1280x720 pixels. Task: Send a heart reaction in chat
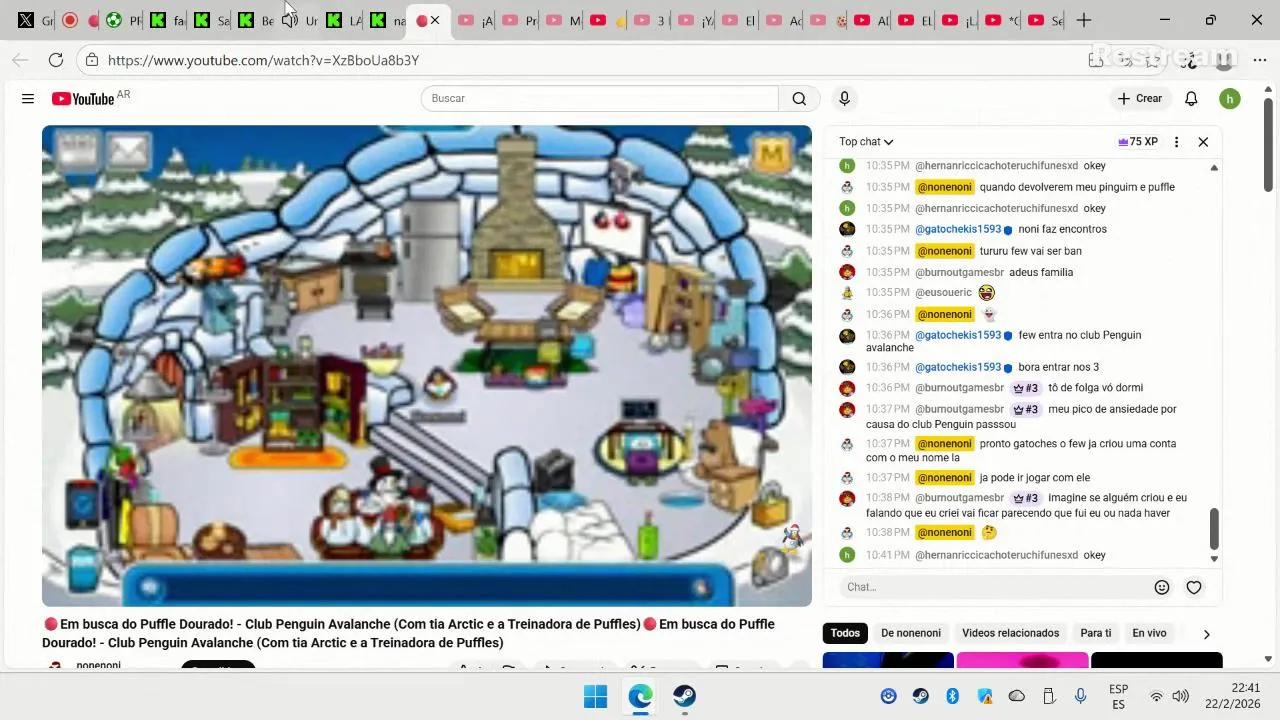(x=1193, y=587)
